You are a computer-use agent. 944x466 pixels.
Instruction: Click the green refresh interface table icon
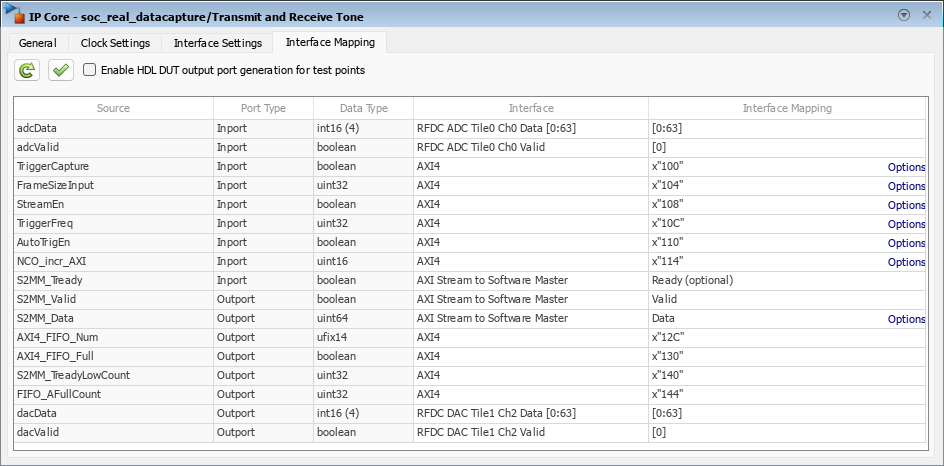[27, 70]
